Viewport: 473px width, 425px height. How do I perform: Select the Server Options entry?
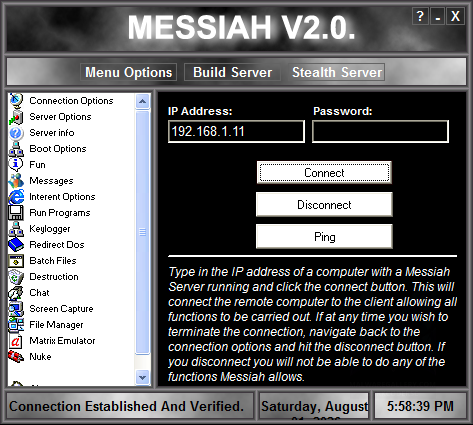click(60, 117)
